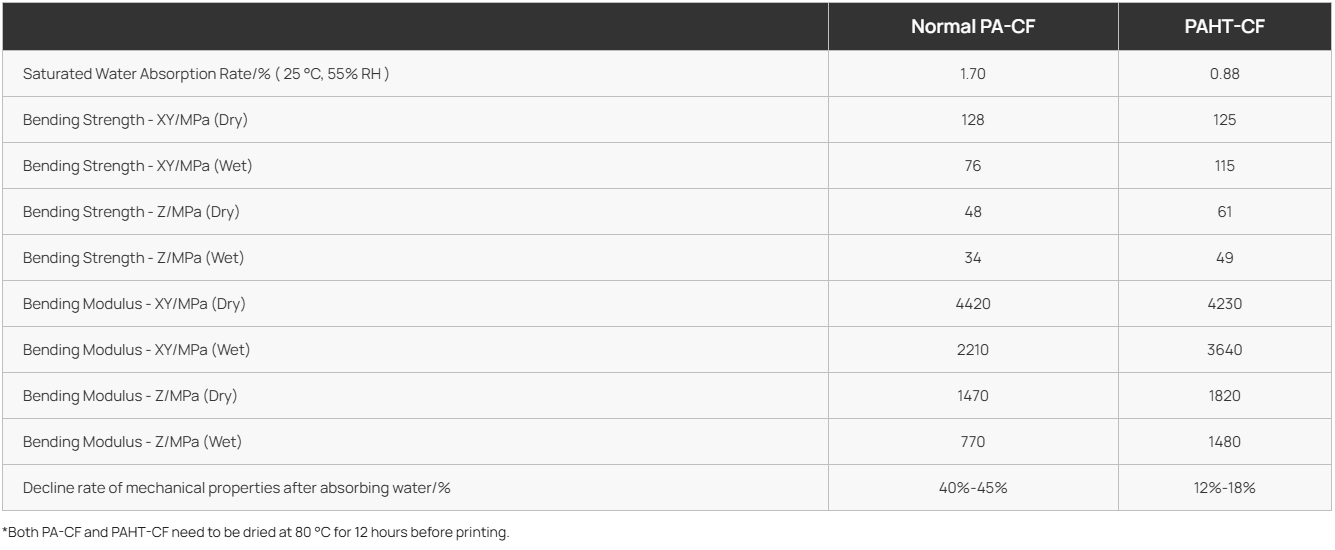Click the drying footnote below the table
This screenshot has height=550, width=1335.
(x=256, y=532)
